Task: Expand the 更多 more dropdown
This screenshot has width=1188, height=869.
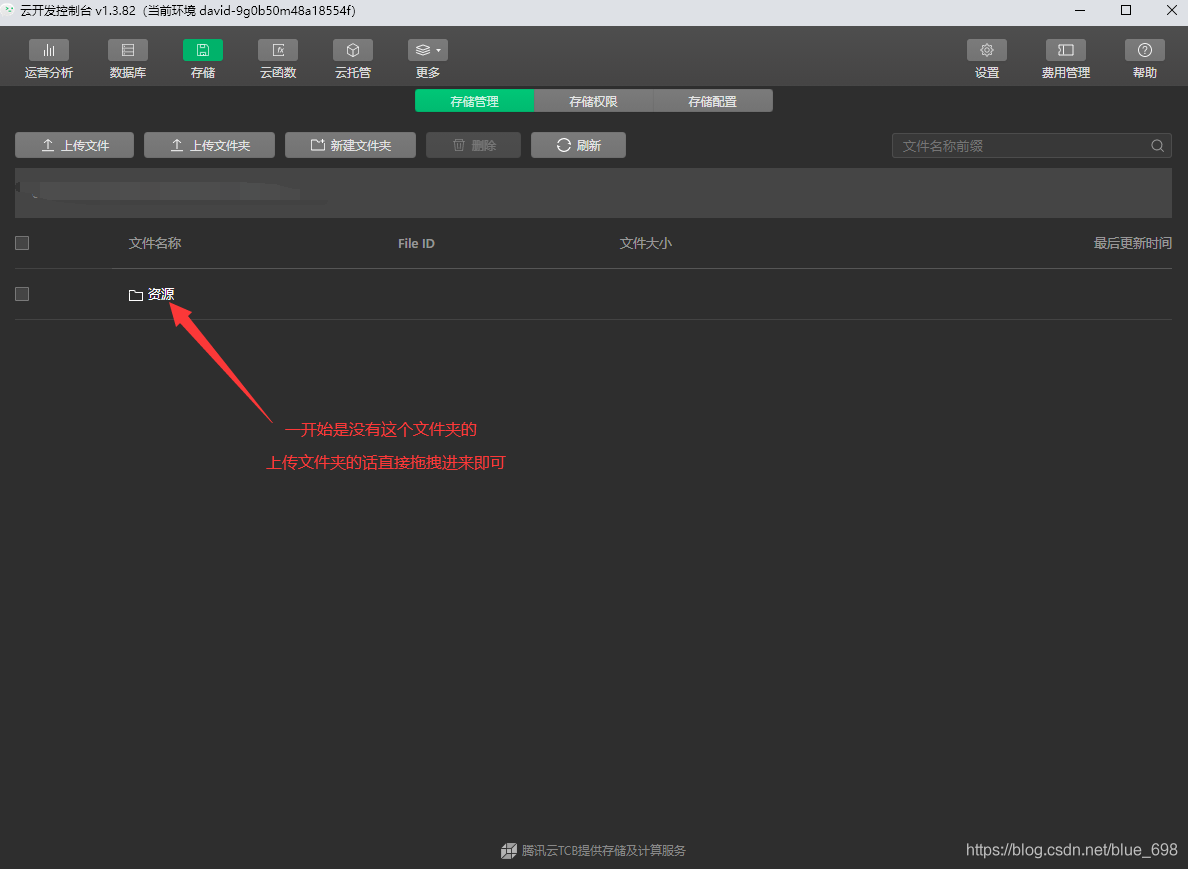Action: [427, 60]
